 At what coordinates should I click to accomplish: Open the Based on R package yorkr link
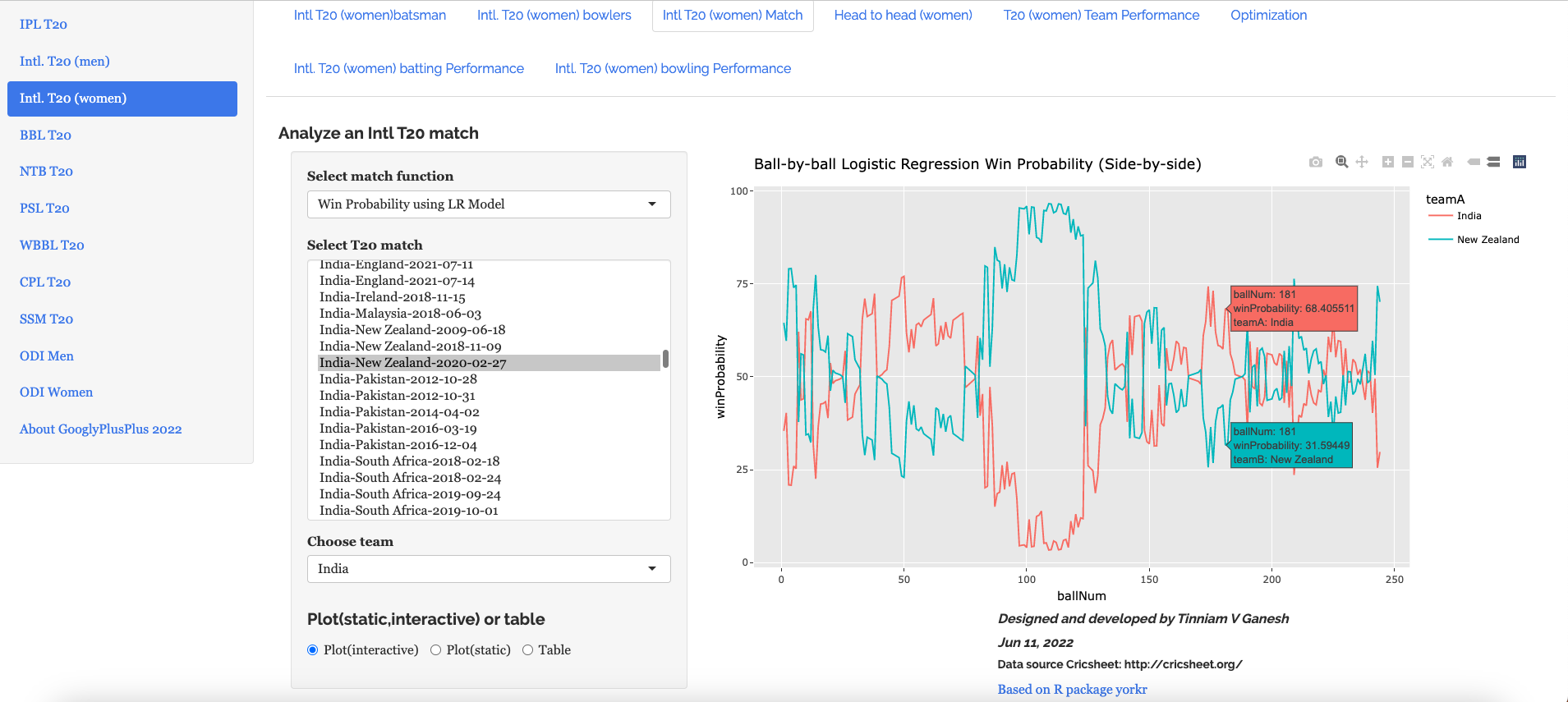tap(1072, 690)
